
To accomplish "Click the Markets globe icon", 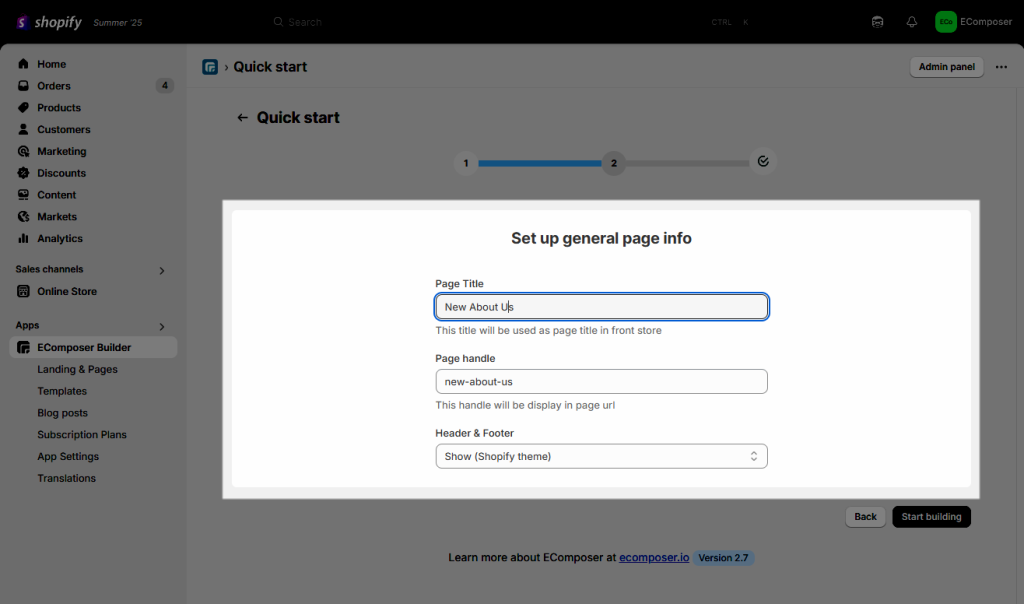I will pos(24,216).
